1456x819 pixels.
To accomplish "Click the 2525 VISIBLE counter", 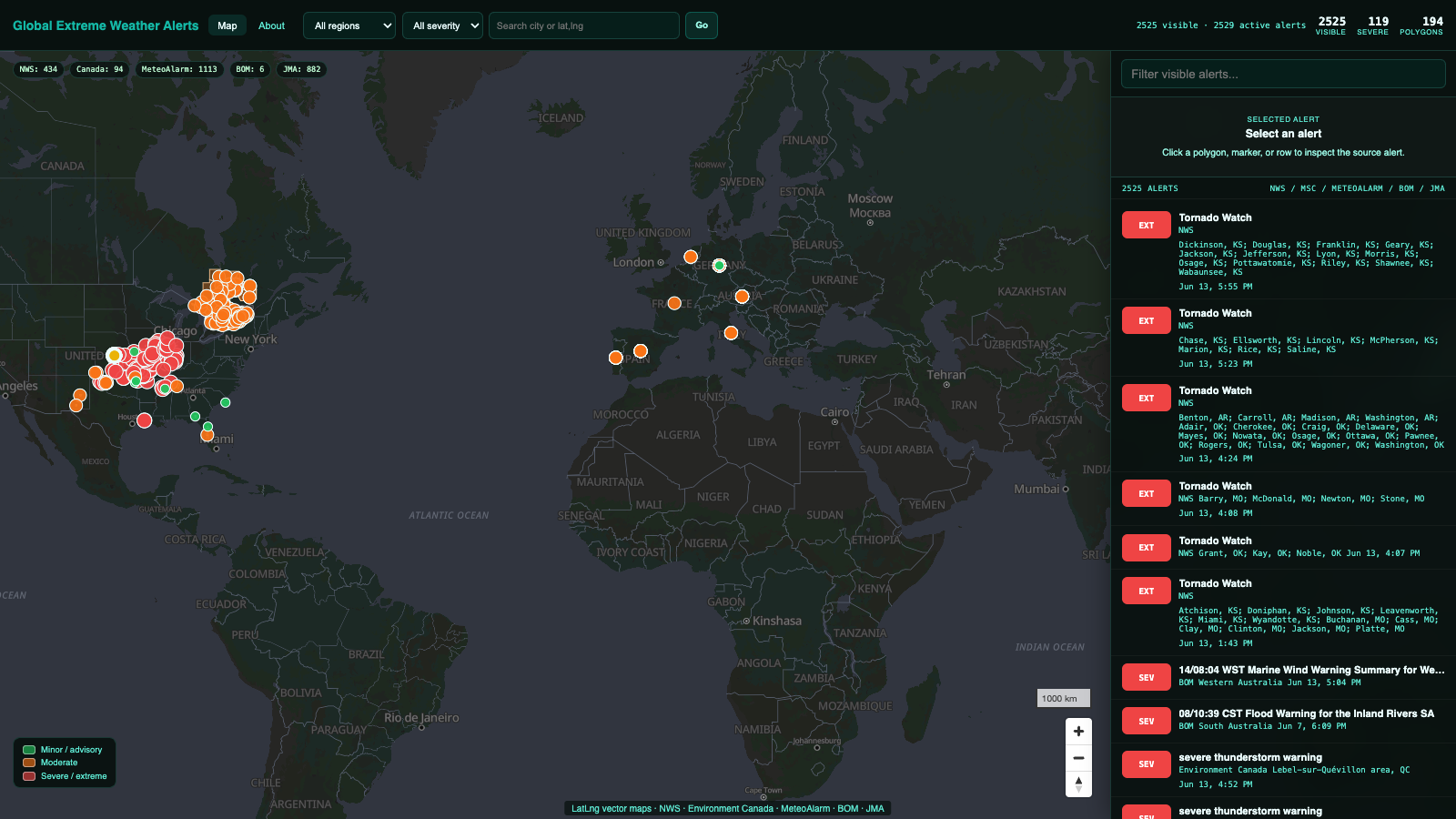I will [1331, 25].
